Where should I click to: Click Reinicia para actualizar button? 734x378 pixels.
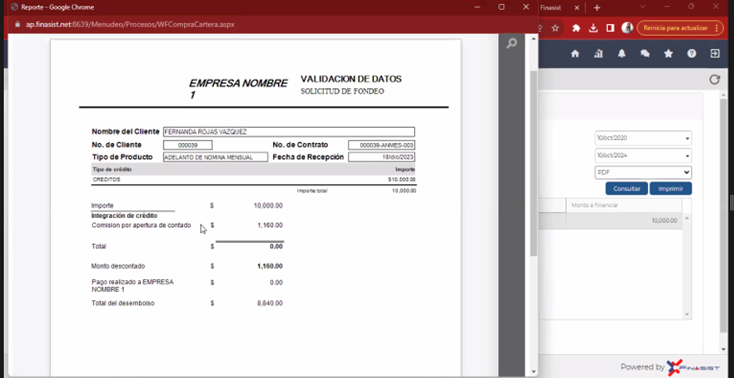[680, 28]
